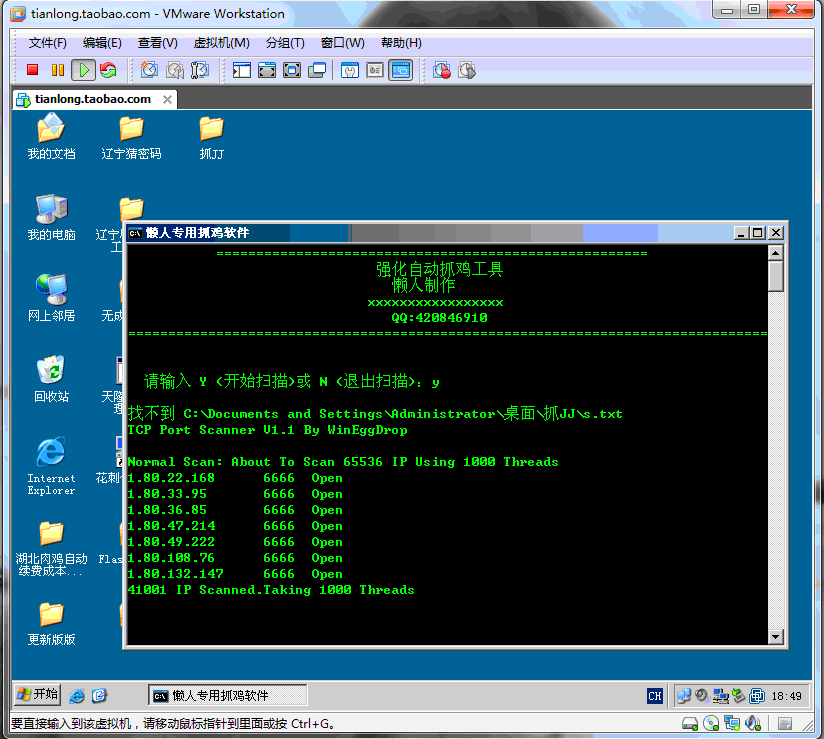Toggle the VMware sidebar view icon
824x739 pixels.
pos(242,70)
